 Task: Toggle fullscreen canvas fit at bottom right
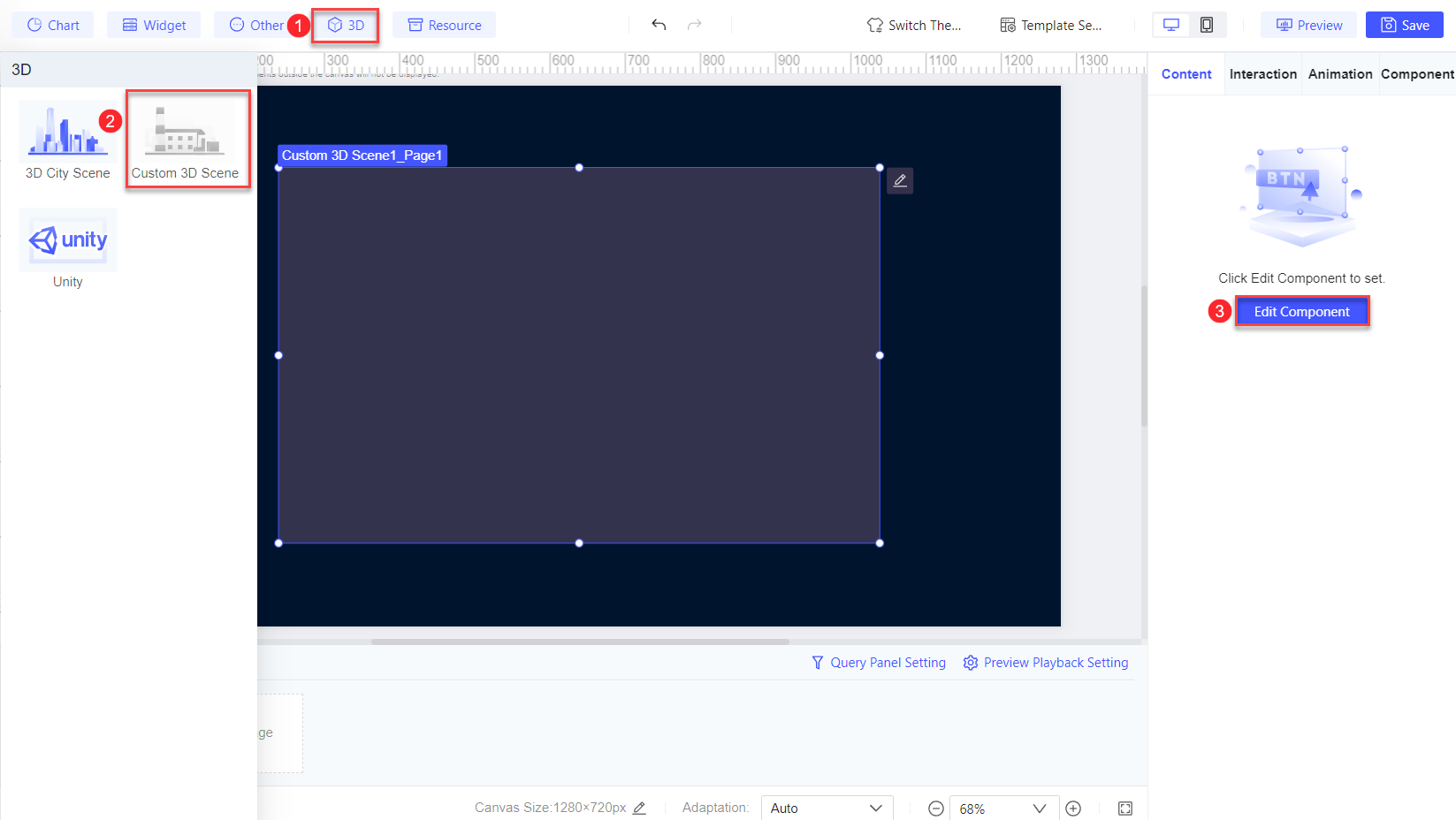point(1124,808)
